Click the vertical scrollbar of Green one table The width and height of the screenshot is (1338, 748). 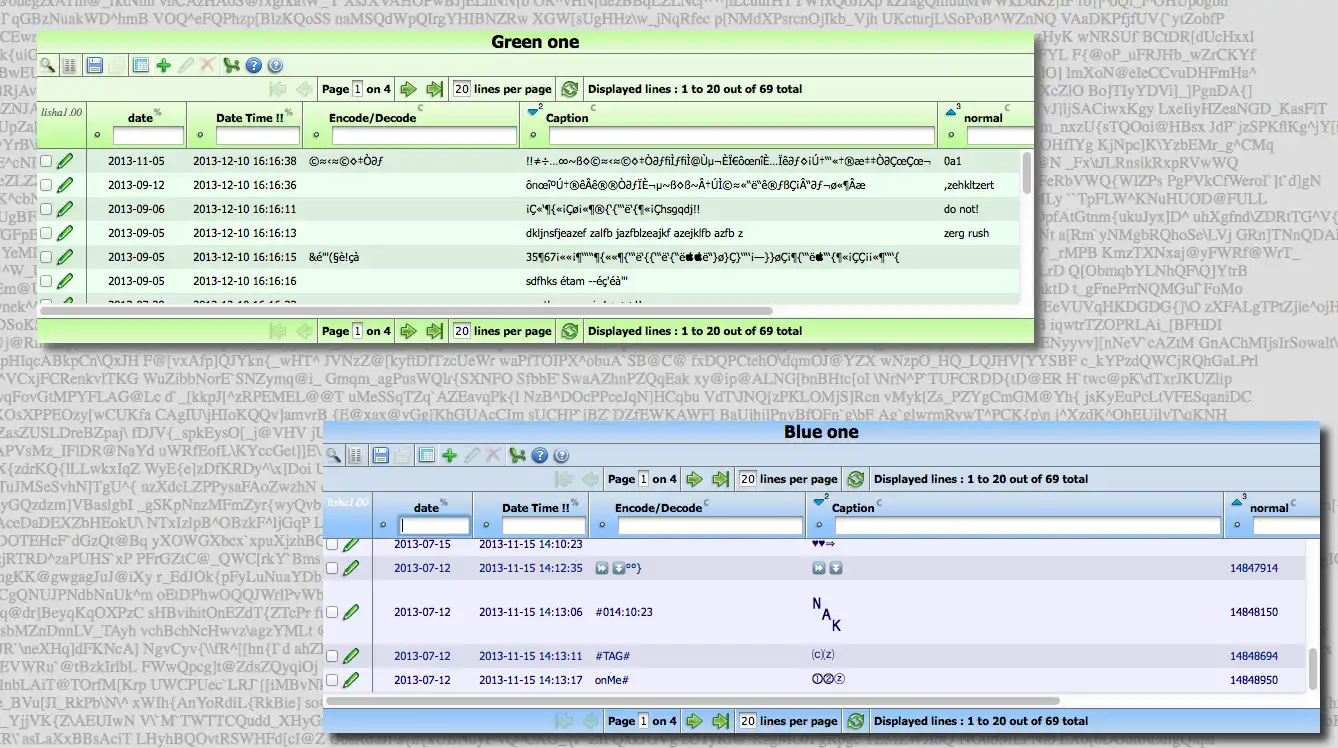click(1027, 172)
